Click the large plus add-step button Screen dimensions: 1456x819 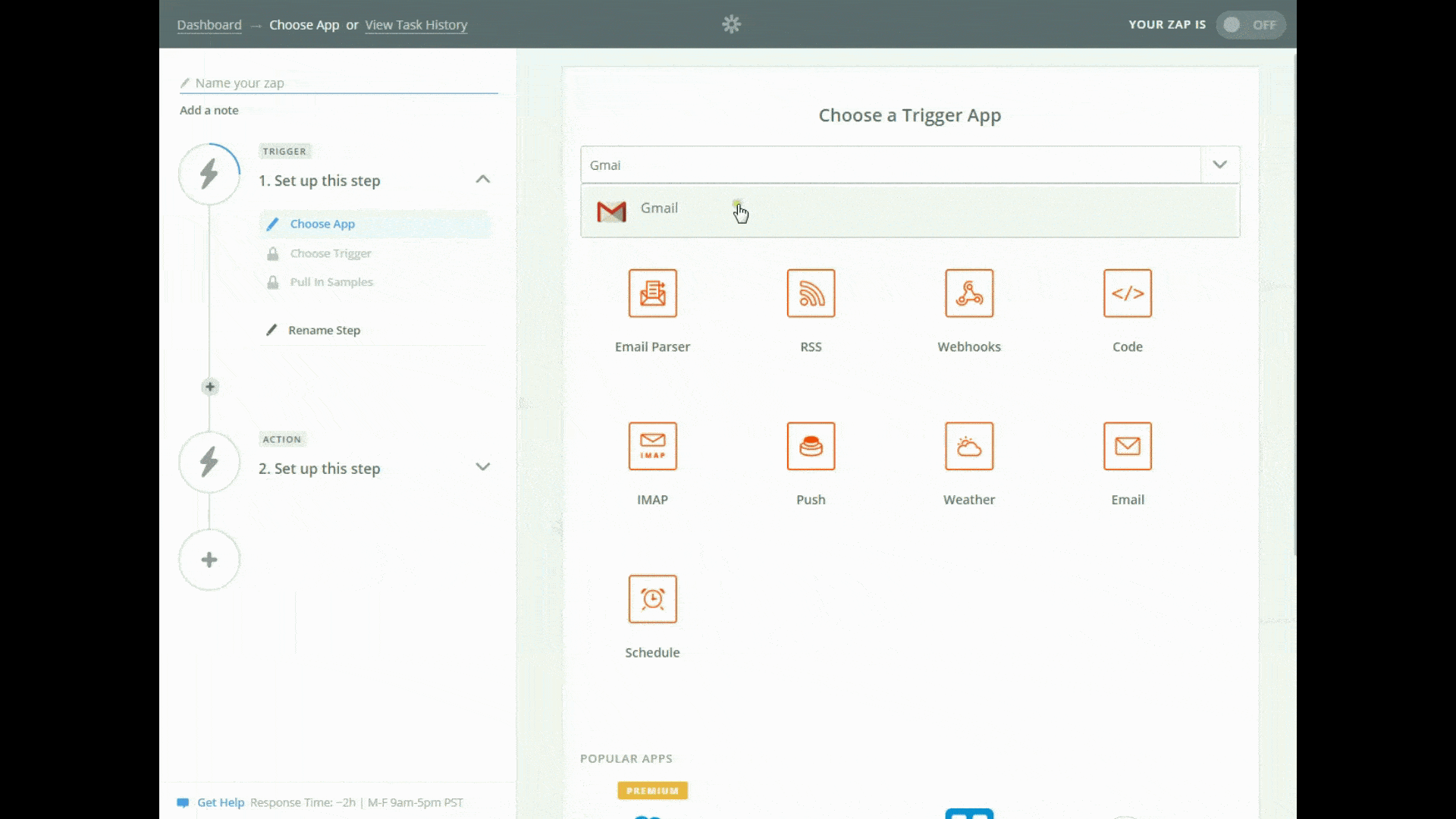coord(209,560)
